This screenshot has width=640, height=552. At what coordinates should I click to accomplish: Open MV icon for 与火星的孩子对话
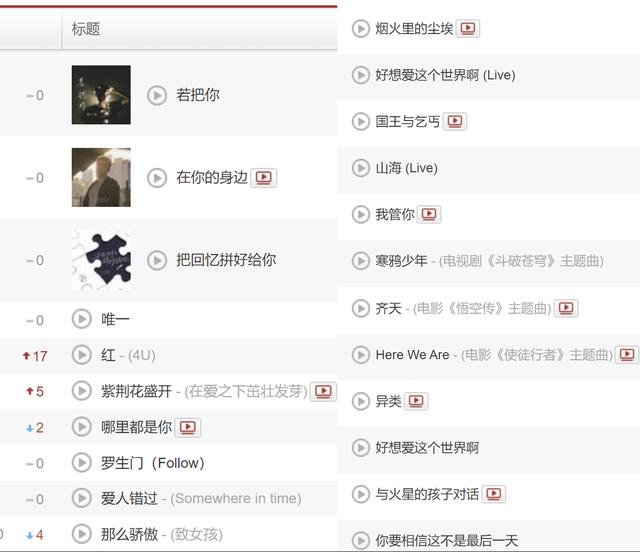[494, 494]
